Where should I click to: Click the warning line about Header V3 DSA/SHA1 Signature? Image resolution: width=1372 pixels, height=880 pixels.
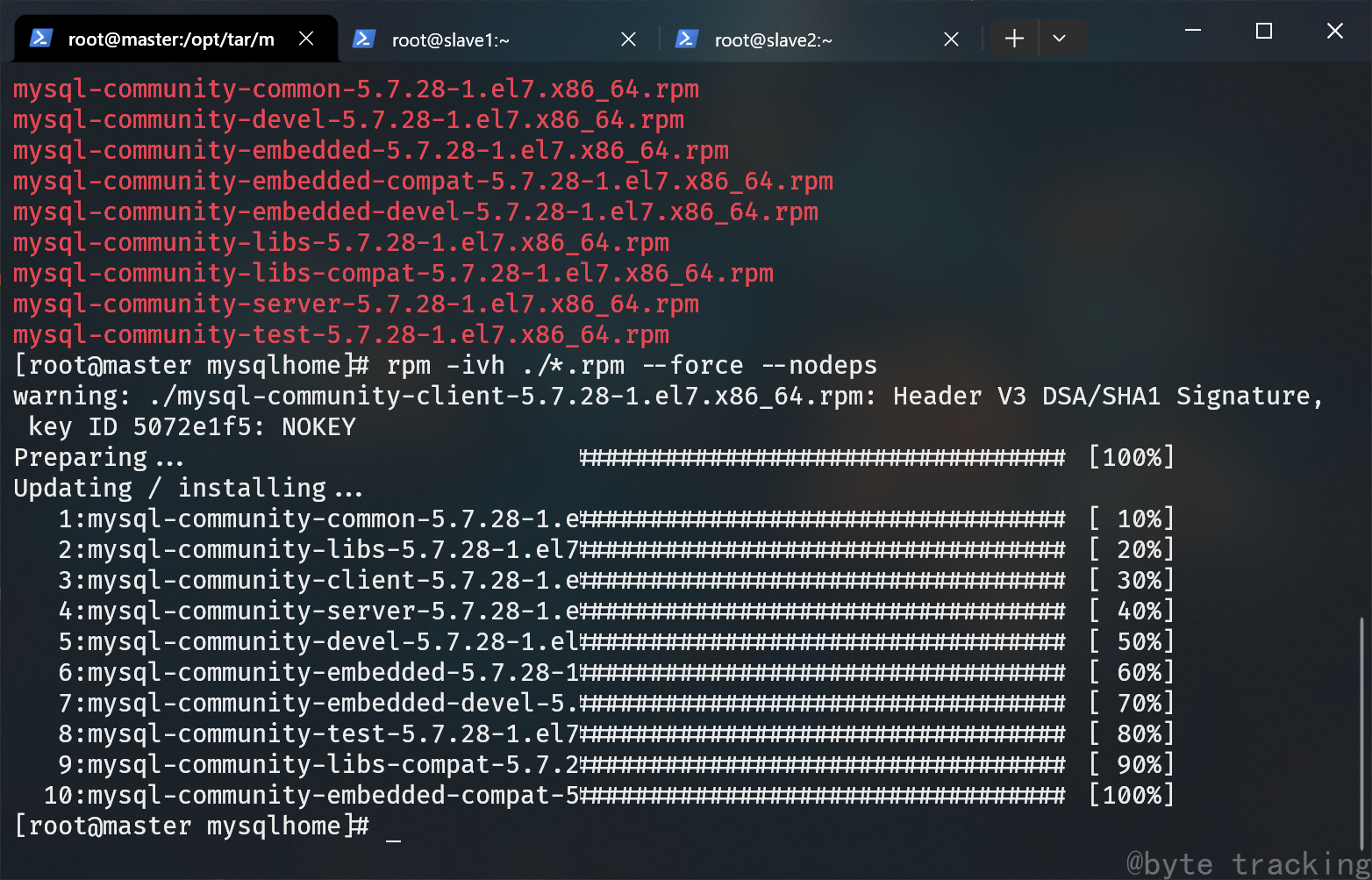coord(668,397)
